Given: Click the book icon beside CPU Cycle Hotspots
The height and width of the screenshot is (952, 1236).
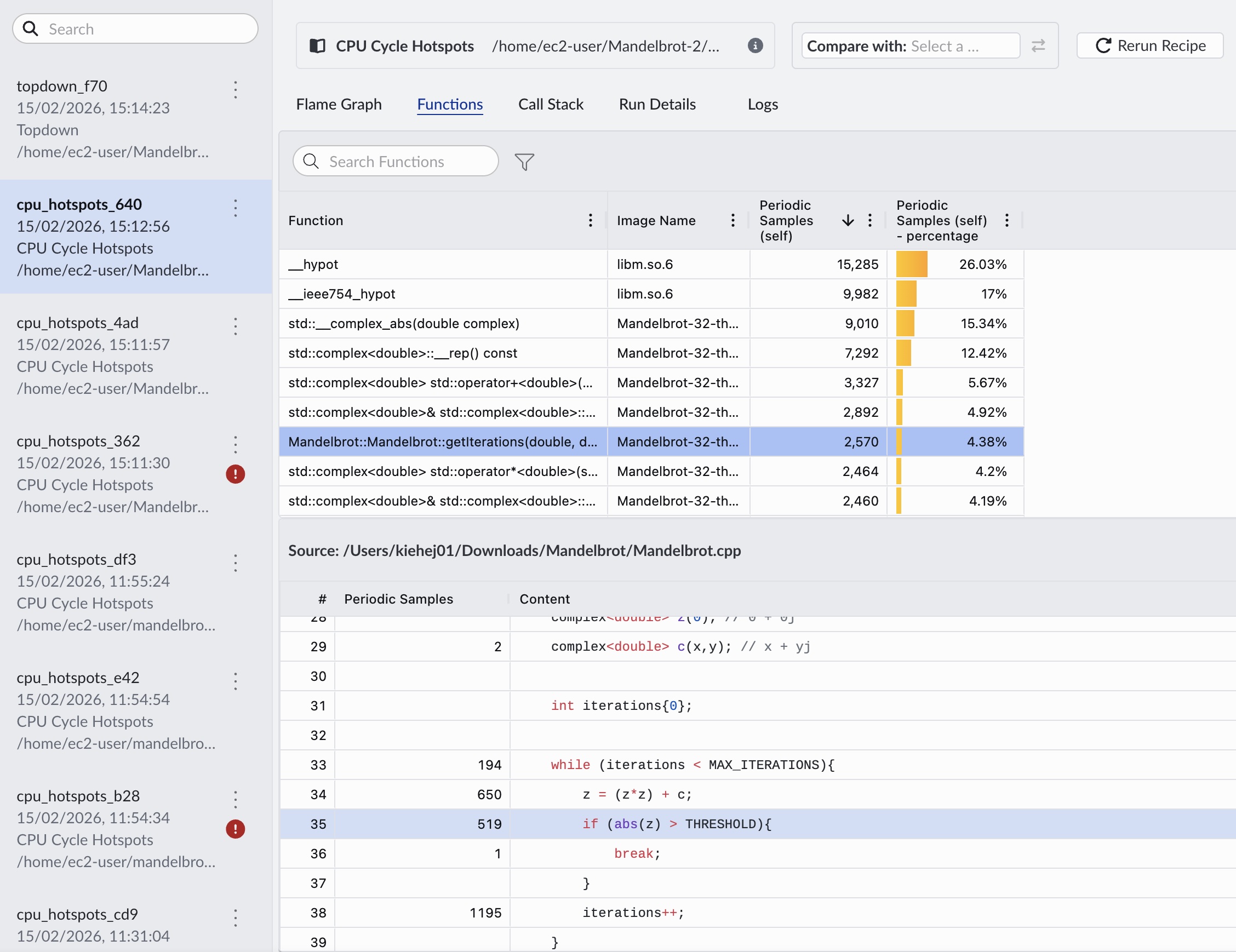Looking at the screenshot, I should point(317,46).
